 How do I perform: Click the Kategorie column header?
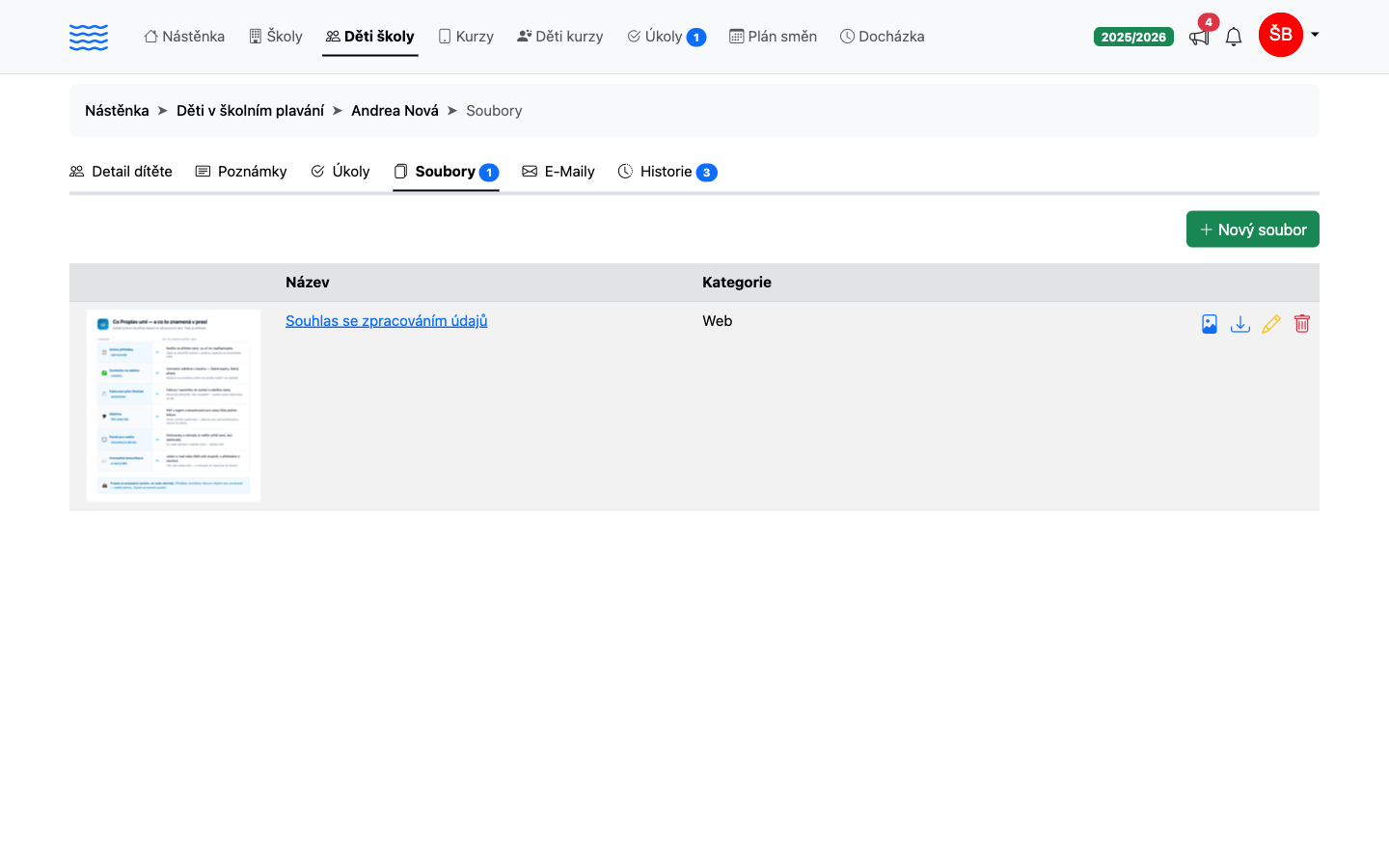[x=737, y=283]
